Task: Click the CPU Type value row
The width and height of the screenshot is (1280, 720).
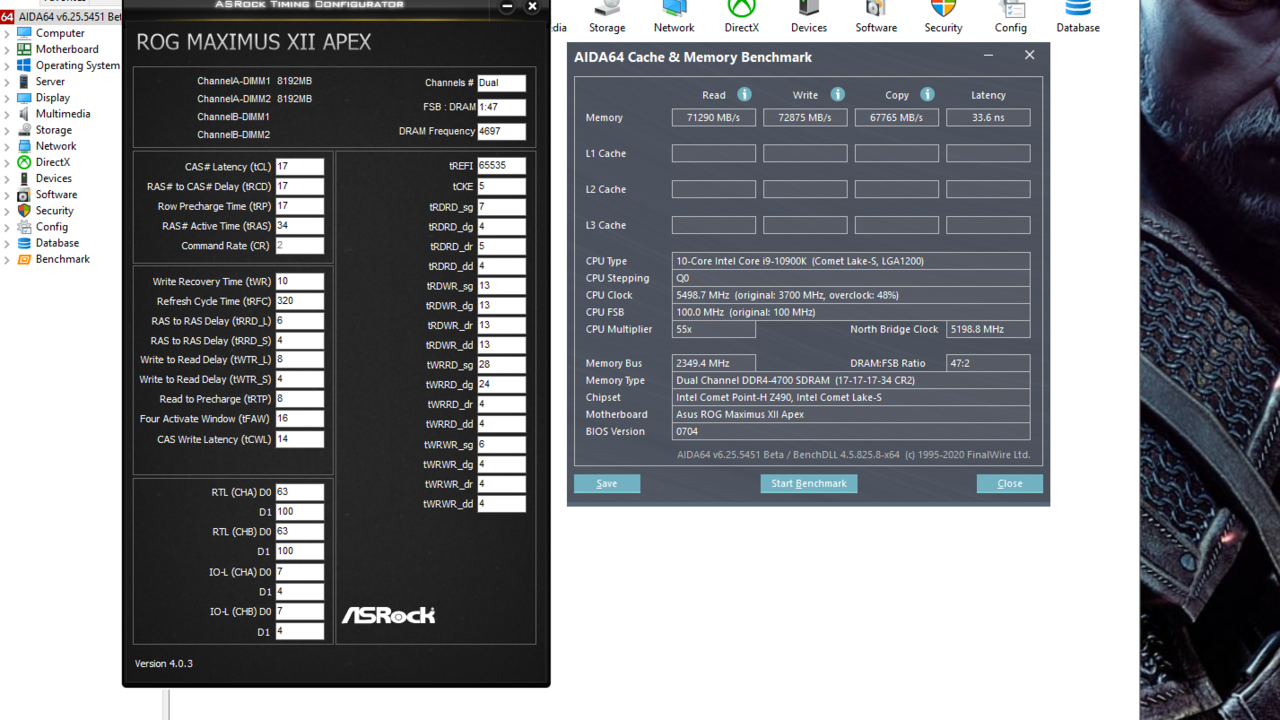Action: pos(851,261)
